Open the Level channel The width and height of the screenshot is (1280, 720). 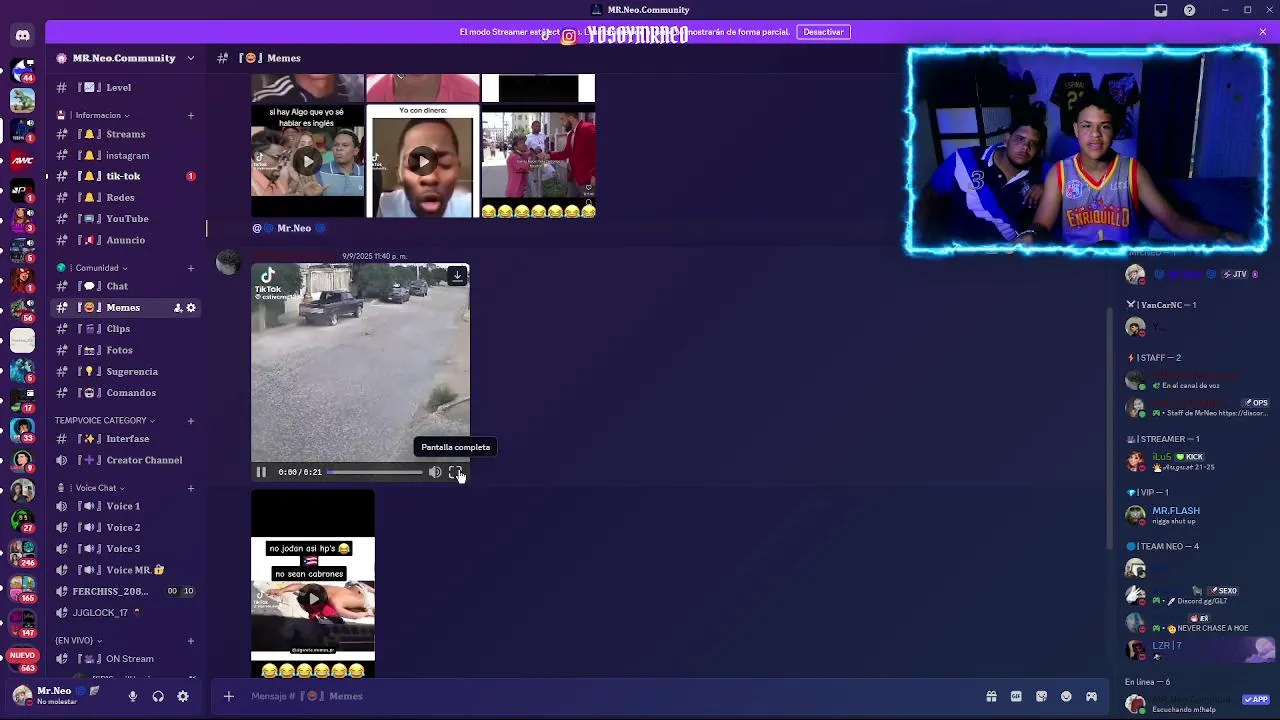[126, 87]
